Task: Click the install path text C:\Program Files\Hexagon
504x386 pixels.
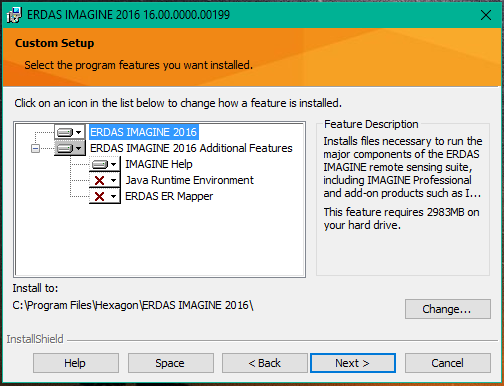Action: tap(133, 305)
